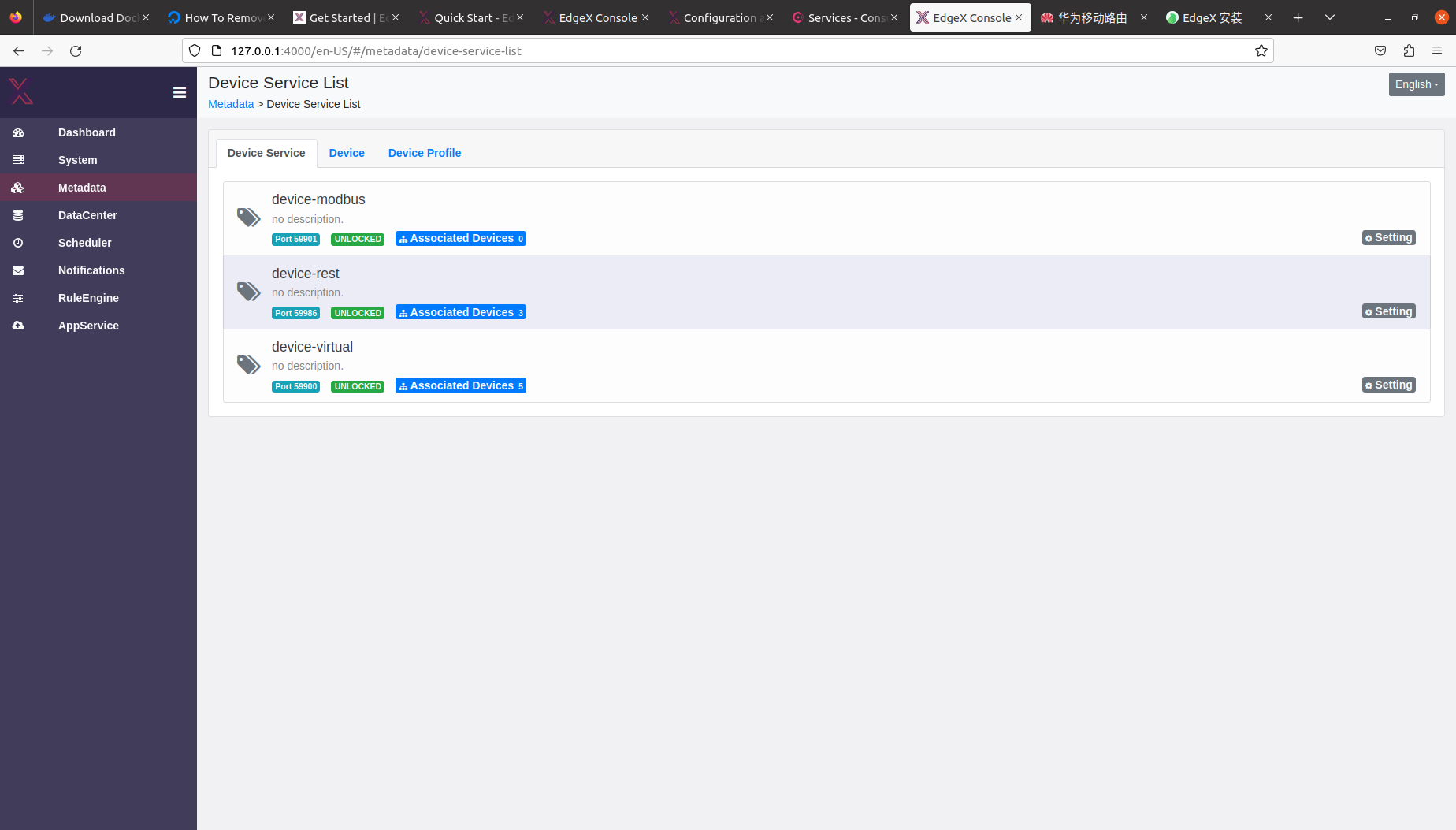
Task: Switch to the Device Profile tab
Action: (424, 153)
